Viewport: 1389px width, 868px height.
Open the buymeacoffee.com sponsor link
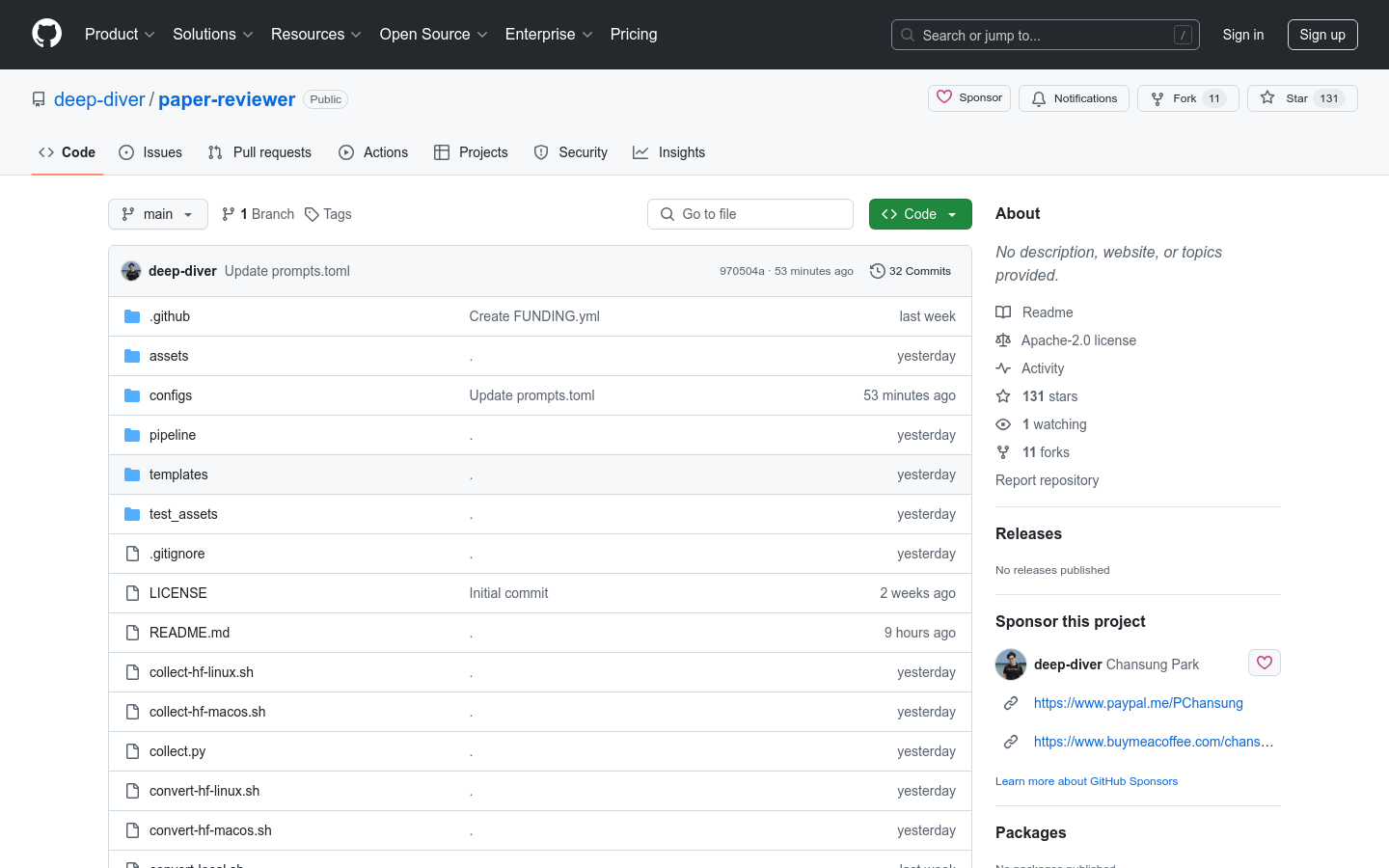click(1154, 742)
